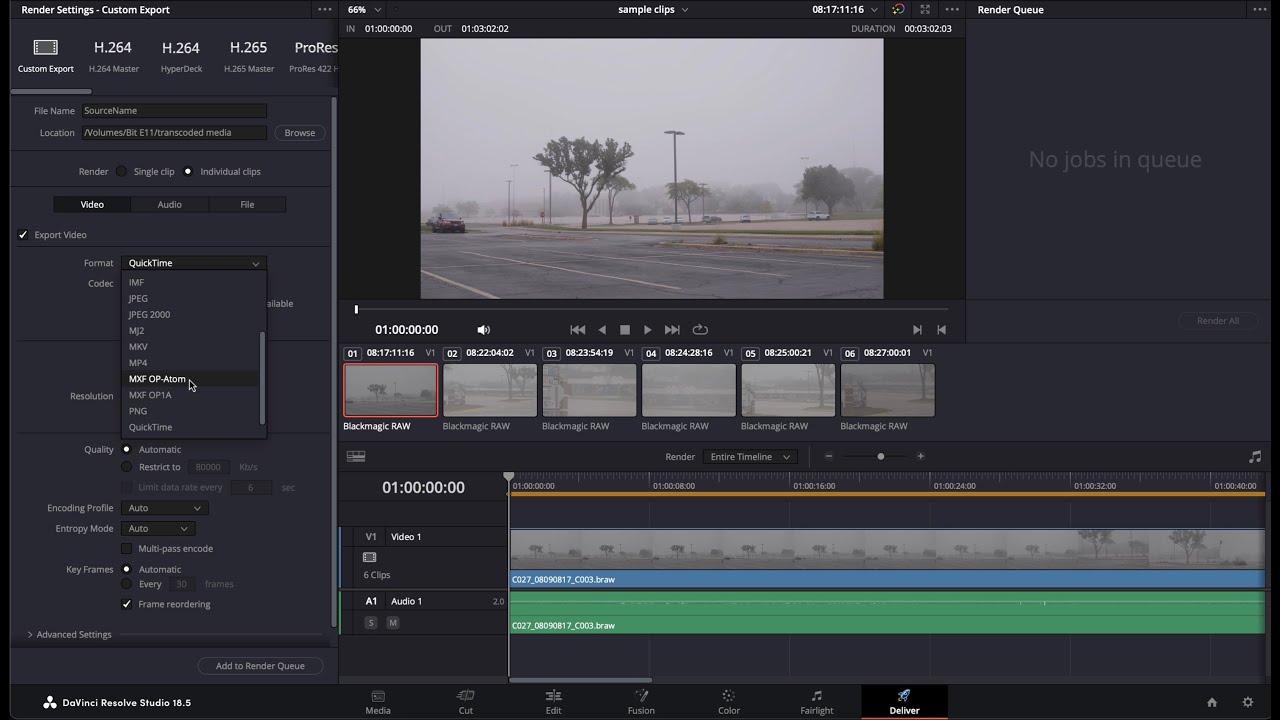
Task: Jump to first frame in viewer
Action: point(577,330)
